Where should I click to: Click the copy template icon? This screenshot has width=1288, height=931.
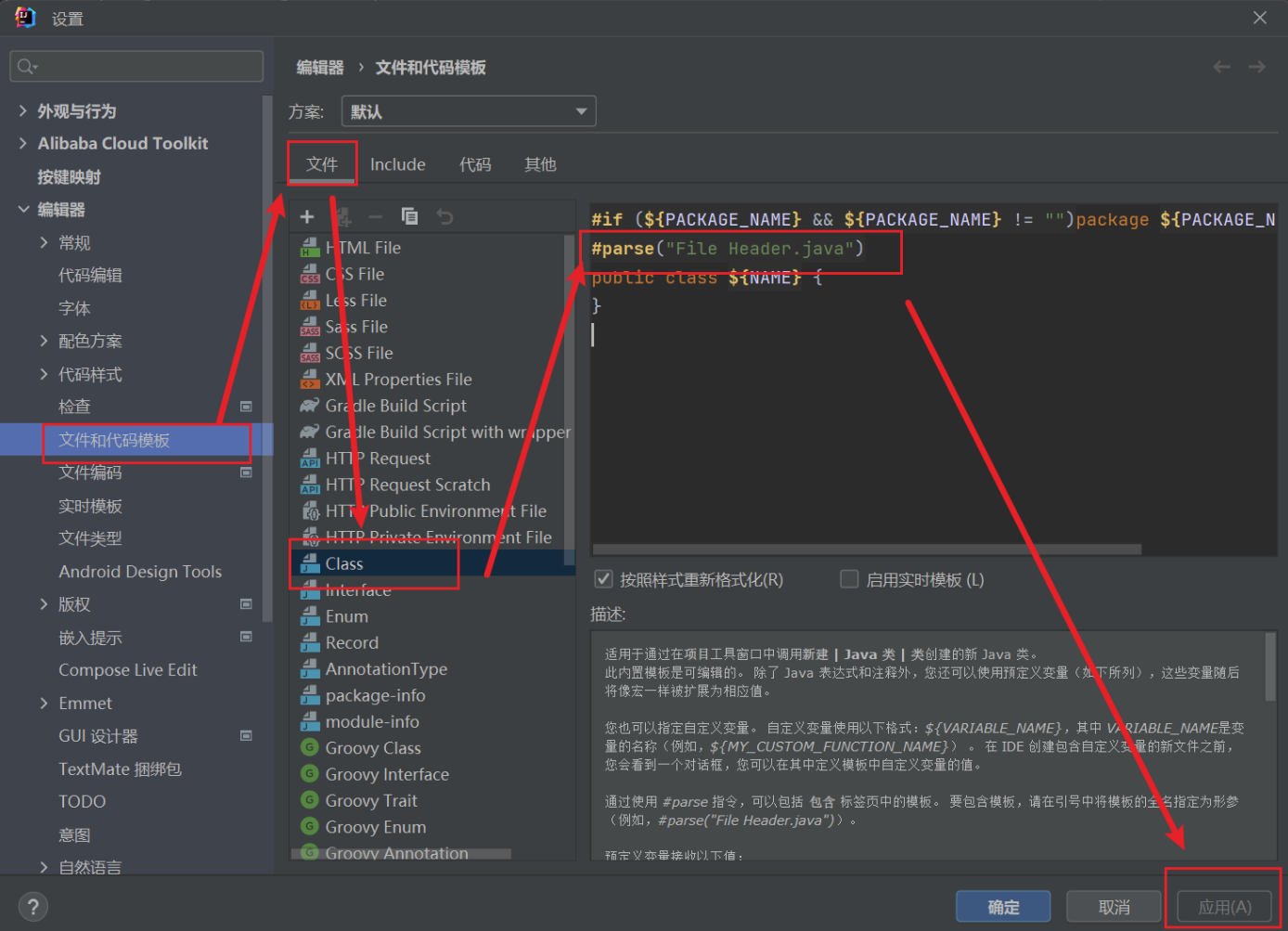pos(409,216)
